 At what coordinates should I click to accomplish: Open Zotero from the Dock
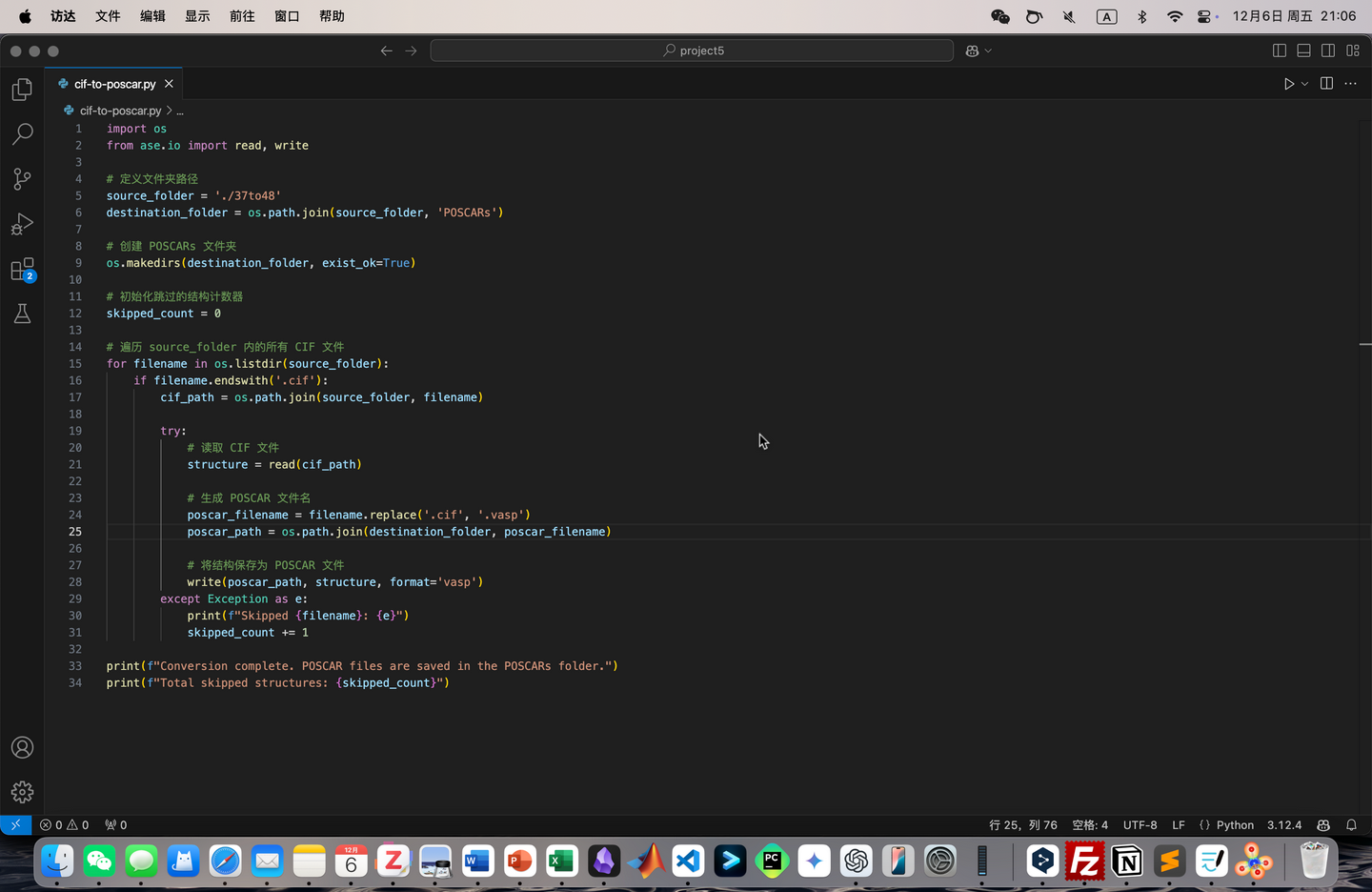click(x=393, y=862)
